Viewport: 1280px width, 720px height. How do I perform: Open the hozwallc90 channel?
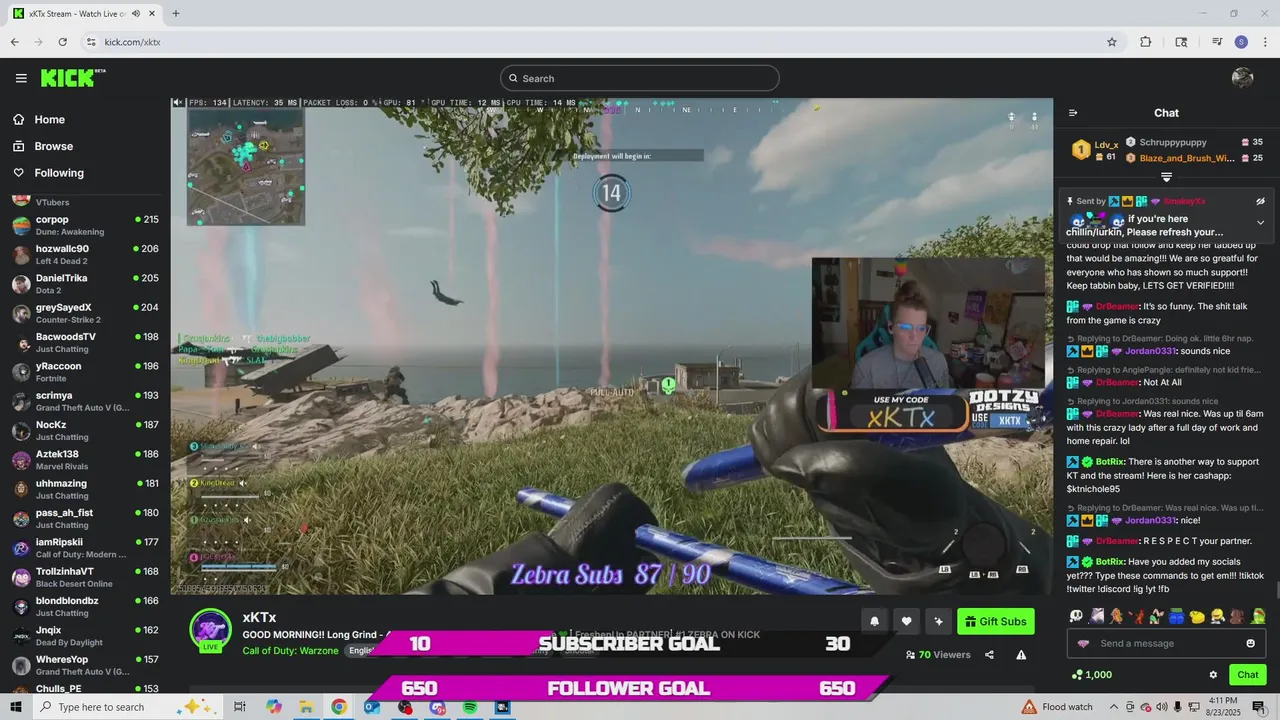click(x=85, y=254)
